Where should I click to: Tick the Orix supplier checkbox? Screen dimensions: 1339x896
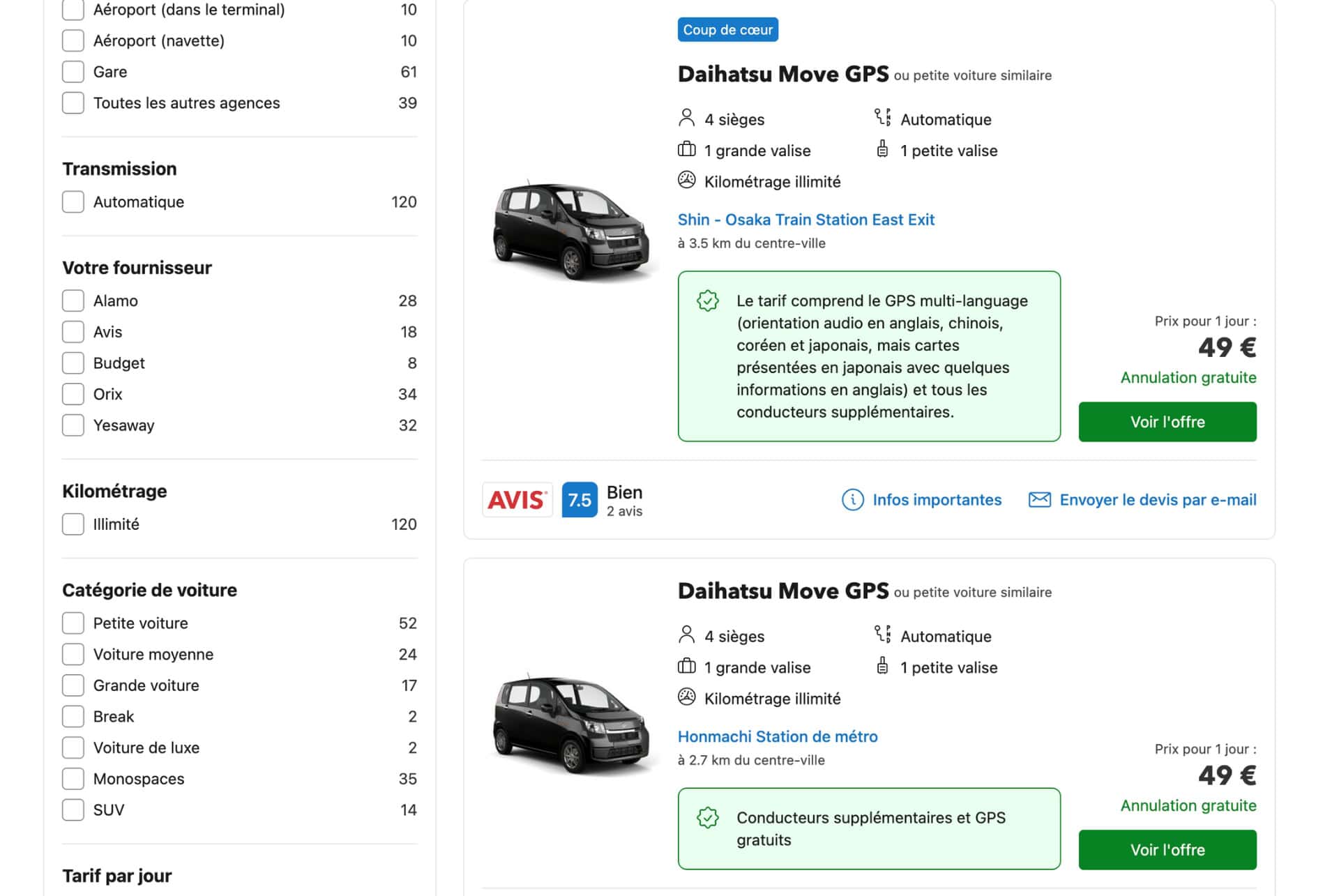point(73,394)
